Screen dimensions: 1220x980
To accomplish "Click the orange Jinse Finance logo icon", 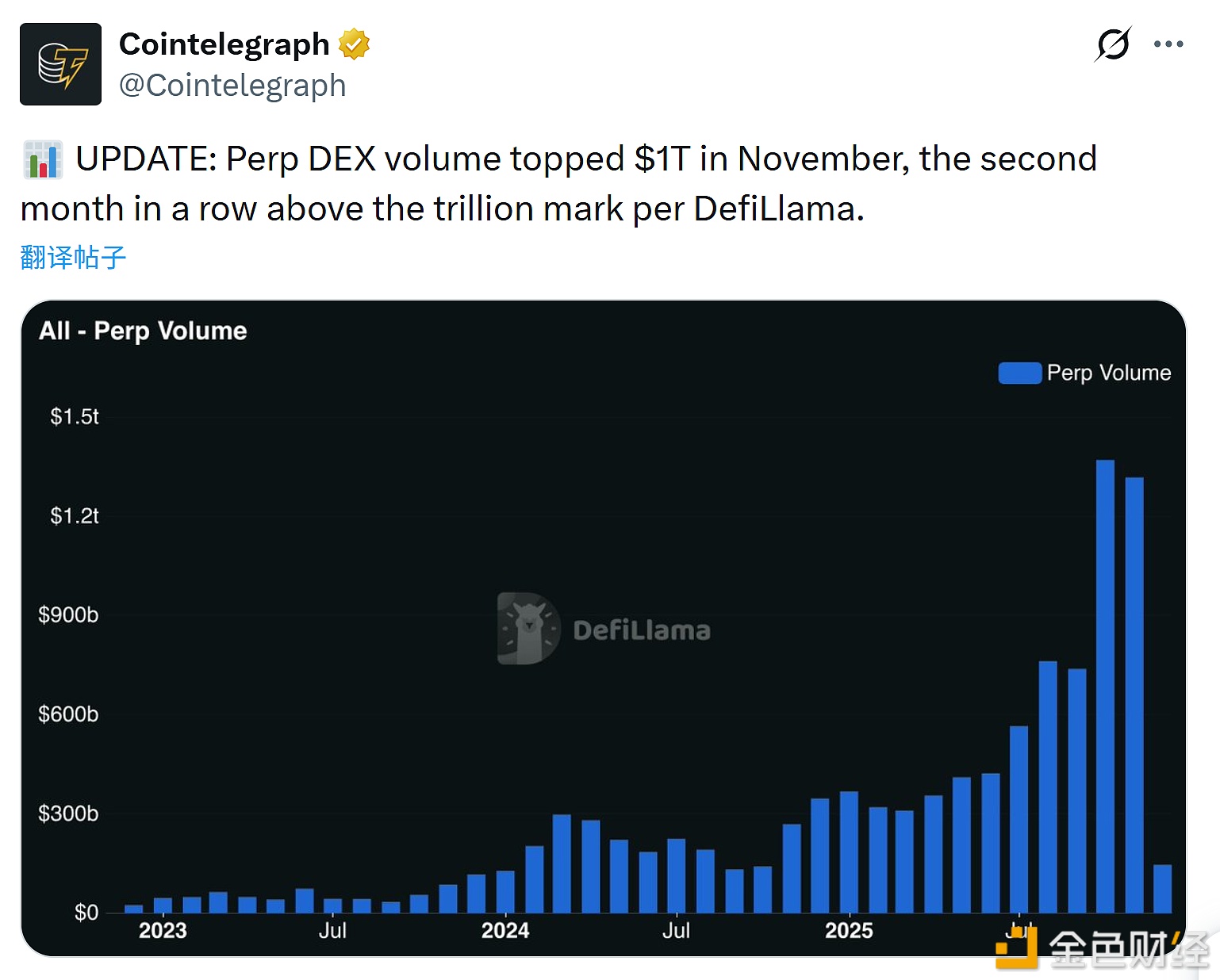I will 1017,947.
